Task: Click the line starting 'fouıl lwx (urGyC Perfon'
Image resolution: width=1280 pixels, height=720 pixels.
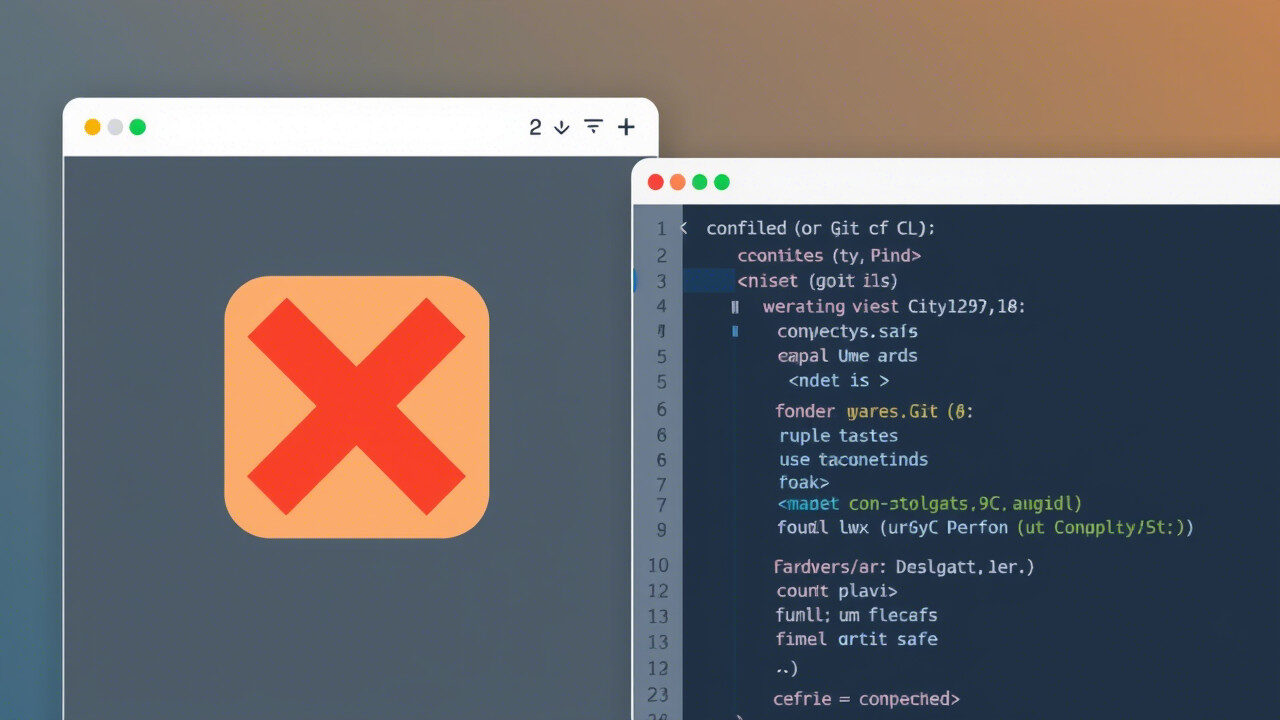Action: tap(985, 527)
